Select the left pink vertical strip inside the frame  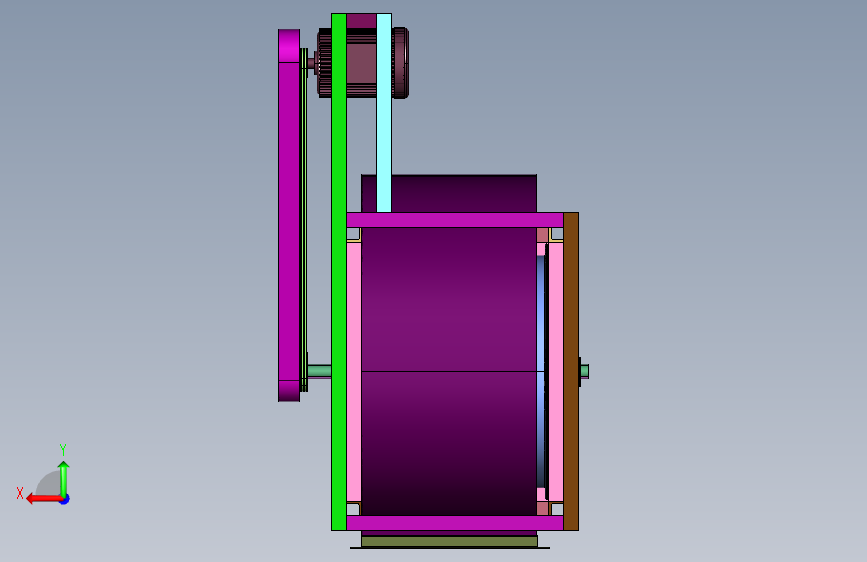pyautogui.click(x=354, y=372)
